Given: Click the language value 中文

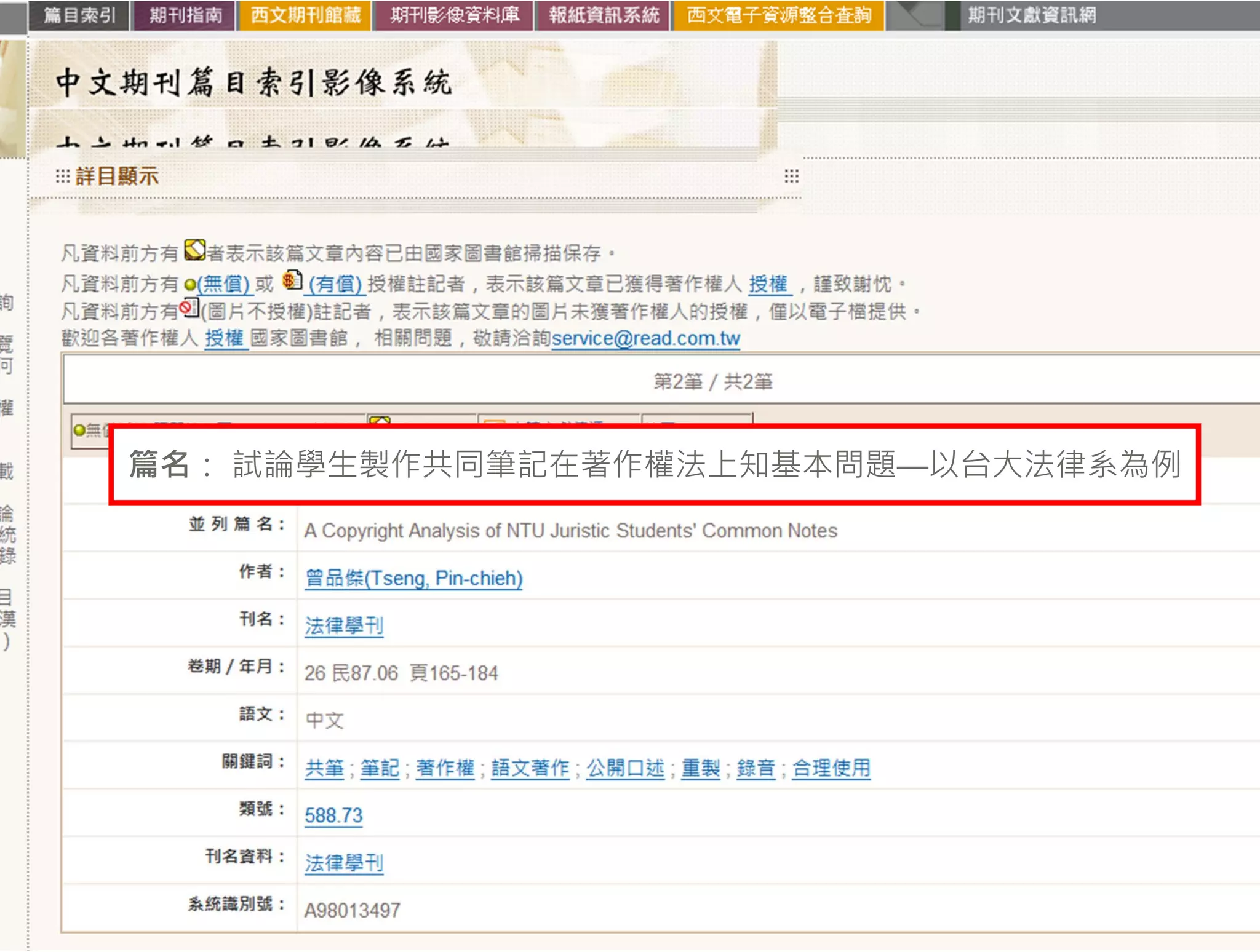Looking at the screenshot, I should [324, 721].
